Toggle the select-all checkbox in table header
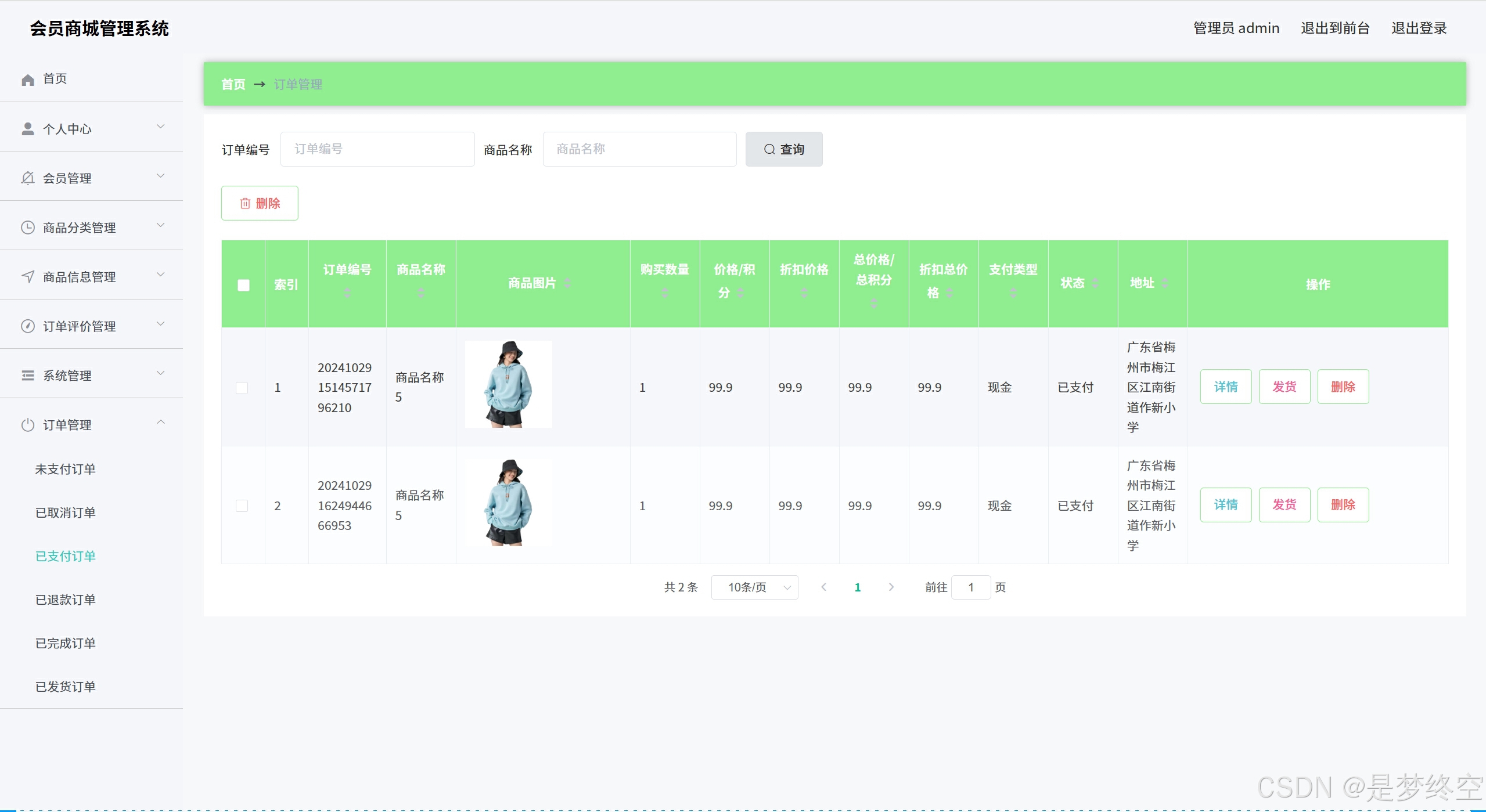The image size is (1486, 812). click(x=243, y=285)
